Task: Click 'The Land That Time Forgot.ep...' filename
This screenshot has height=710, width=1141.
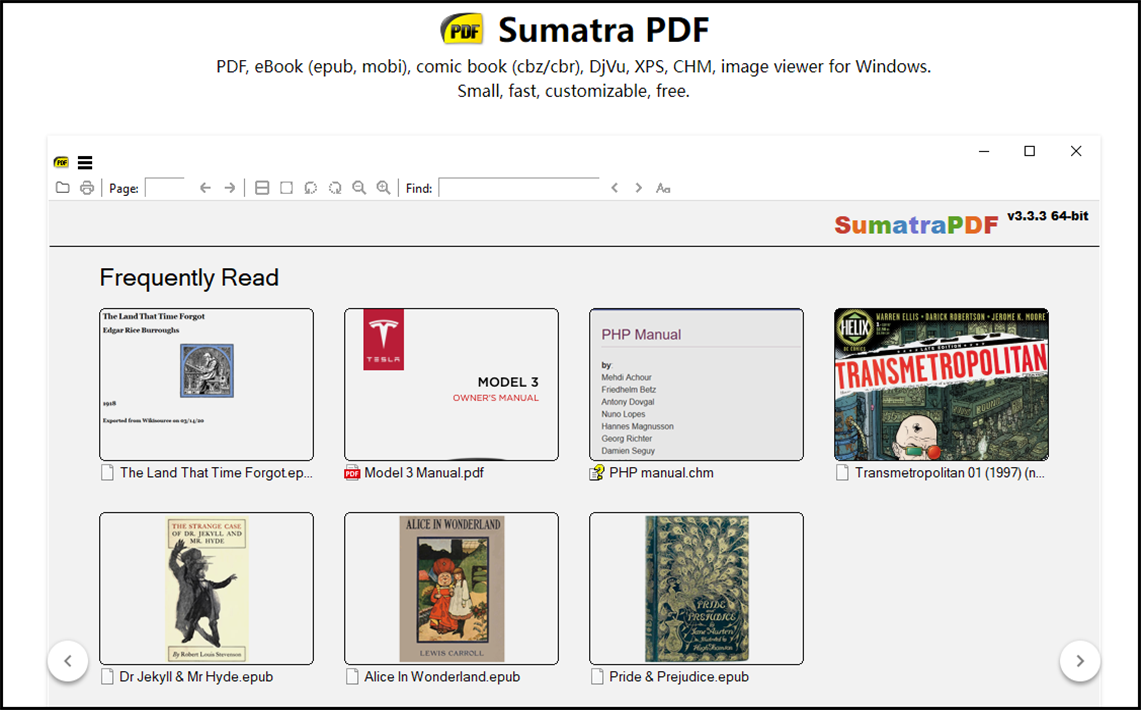Action: click(x=216, y=473)
